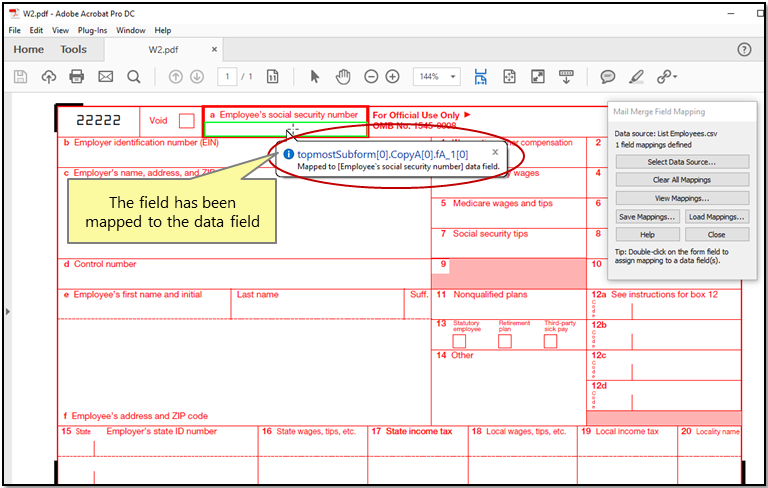Tick the Statutory employee checkbox

459,341
